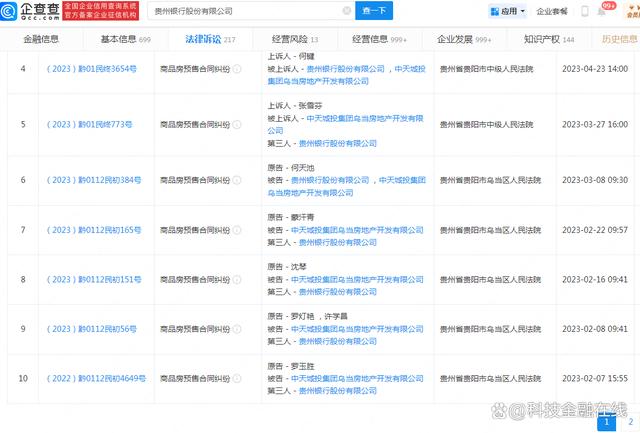The height and width of the screenshot is (433, 640).
Task: Click the membership crown icon in header
Action: (x=634, y=11)
